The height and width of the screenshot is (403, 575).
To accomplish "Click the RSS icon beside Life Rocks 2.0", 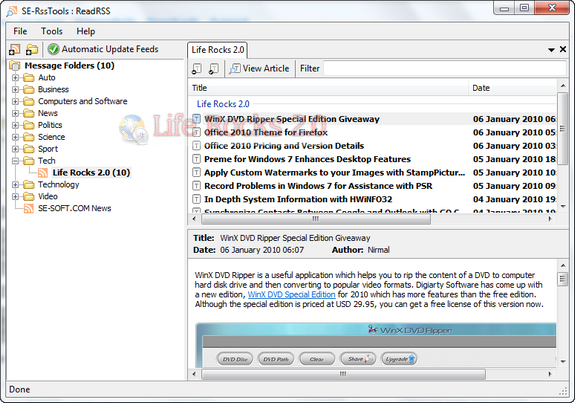I will 43,173.
